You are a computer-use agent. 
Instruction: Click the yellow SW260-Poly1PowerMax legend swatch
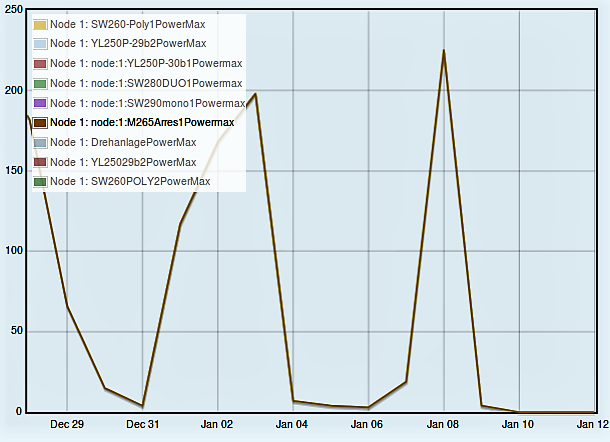tap(40, 24)
